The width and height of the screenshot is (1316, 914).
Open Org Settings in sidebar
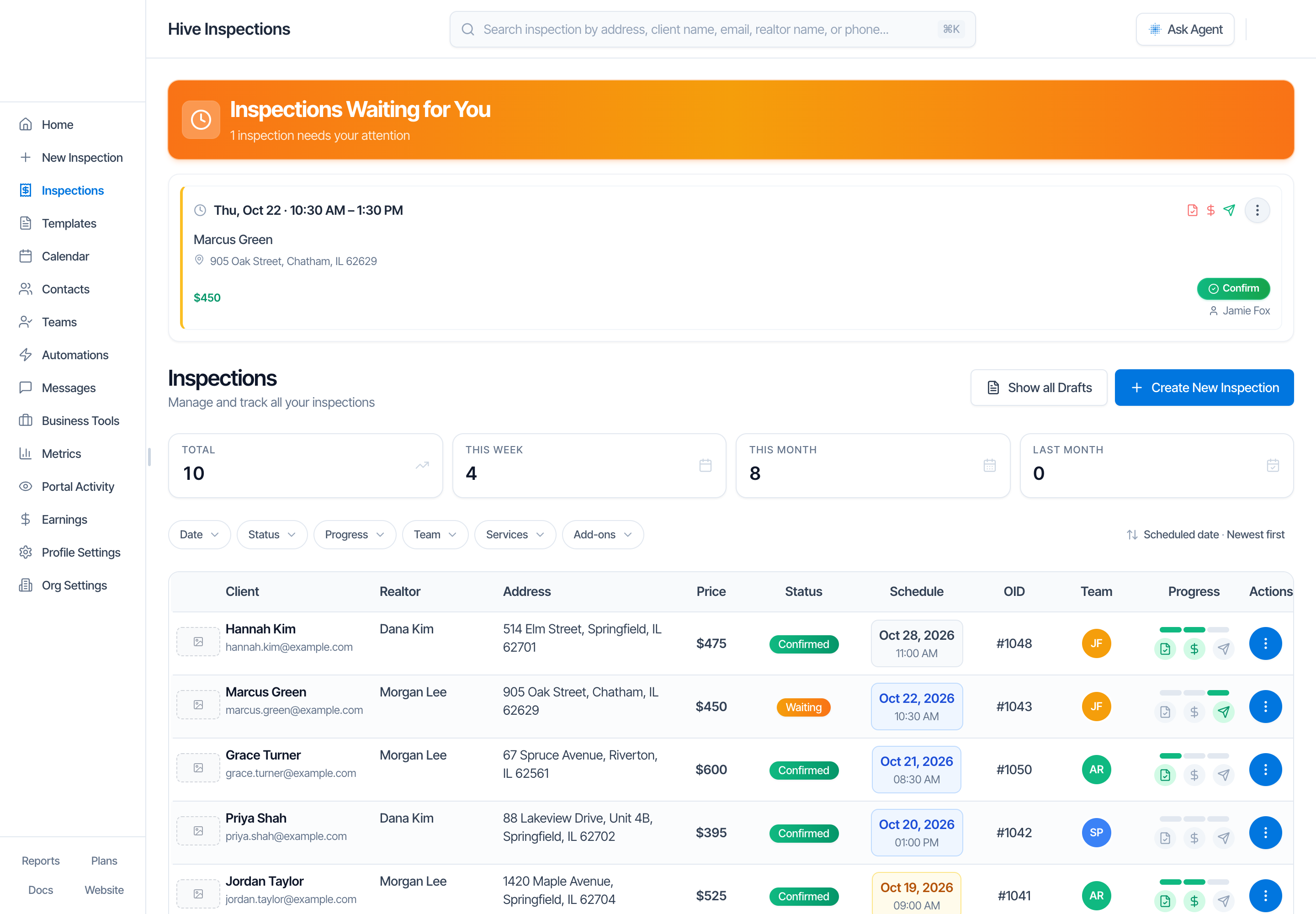[73, 585]
